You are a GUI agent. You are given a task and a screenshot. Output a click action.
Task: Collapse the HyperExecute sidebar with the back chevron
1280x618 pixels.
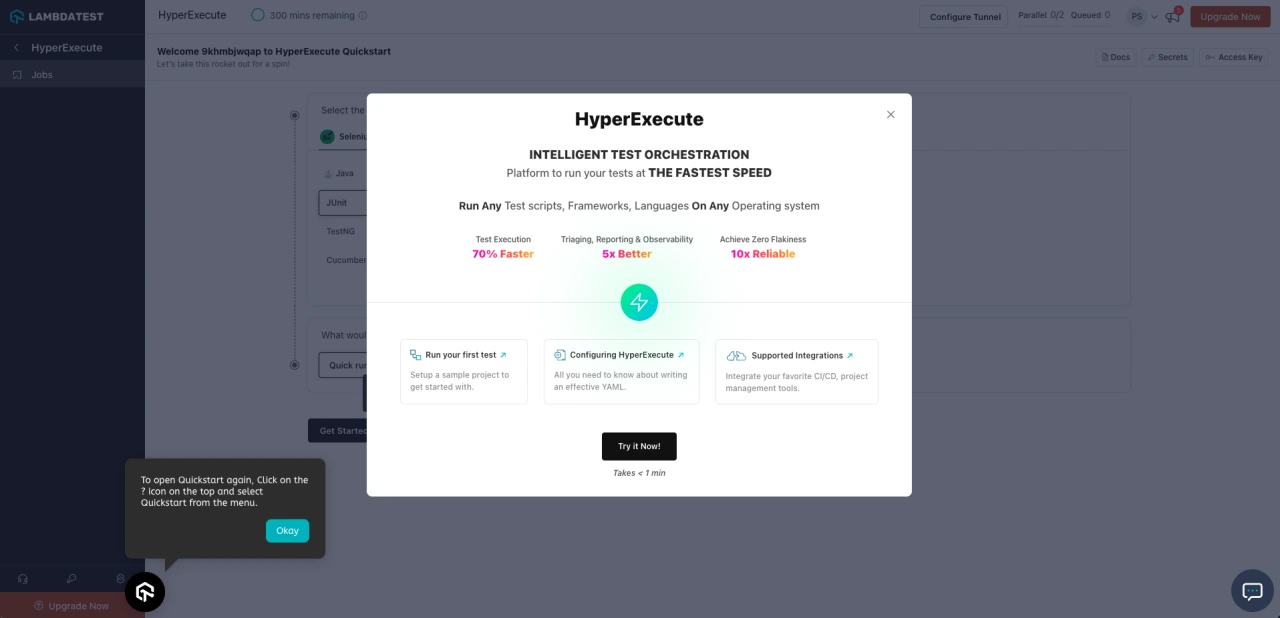click(x=16, y=47)
